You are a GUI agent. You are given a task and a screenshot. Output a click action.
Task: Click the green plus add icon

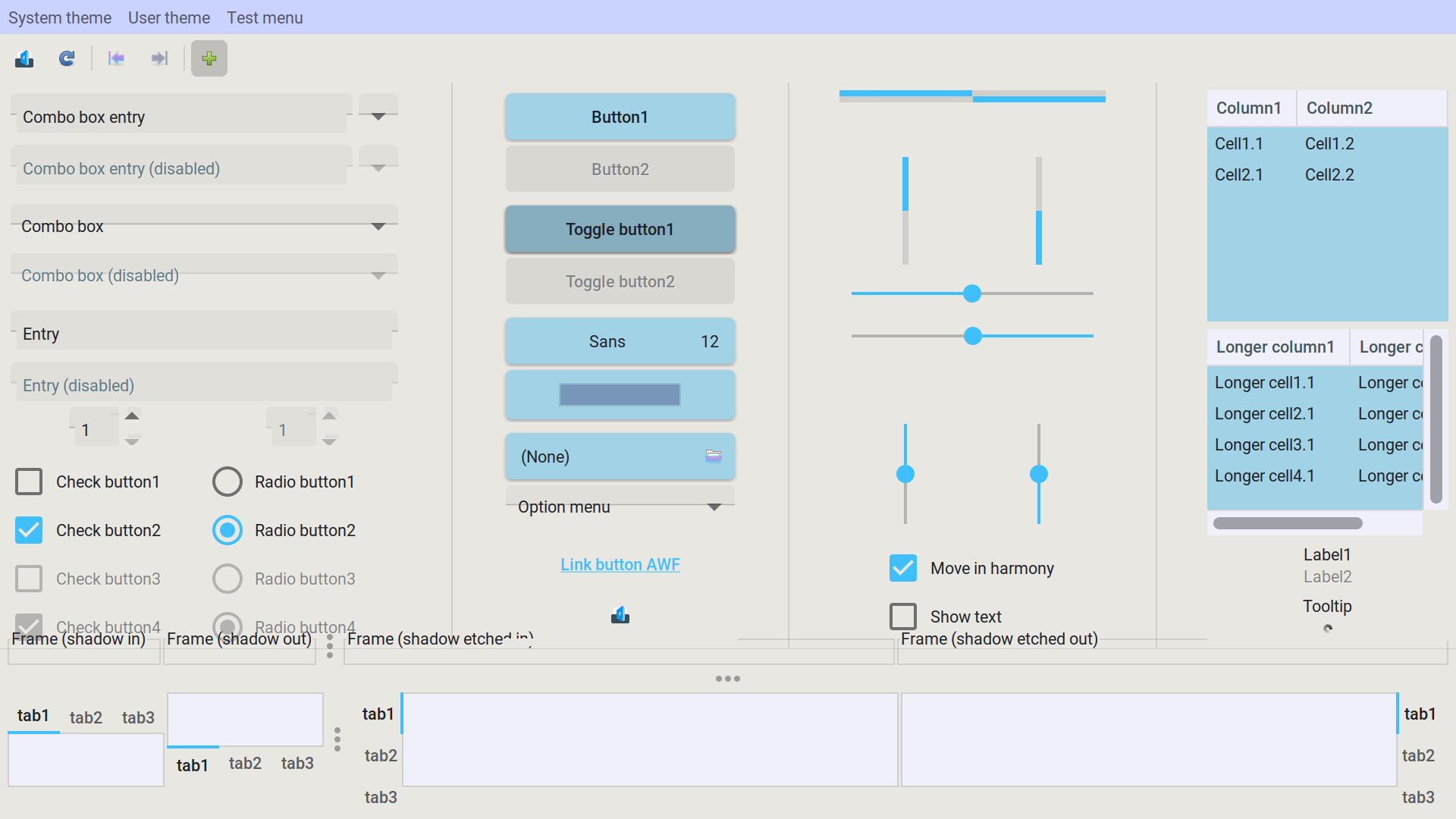tap(209, 58)
